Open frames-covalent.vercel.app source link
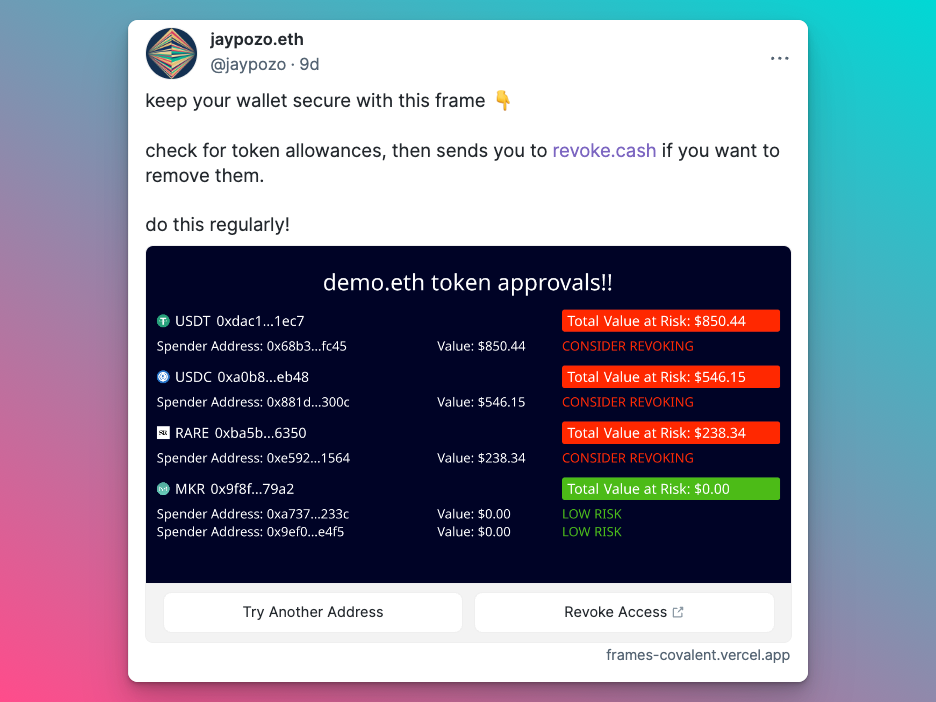The image size is (936, 702). coord(698,655)
